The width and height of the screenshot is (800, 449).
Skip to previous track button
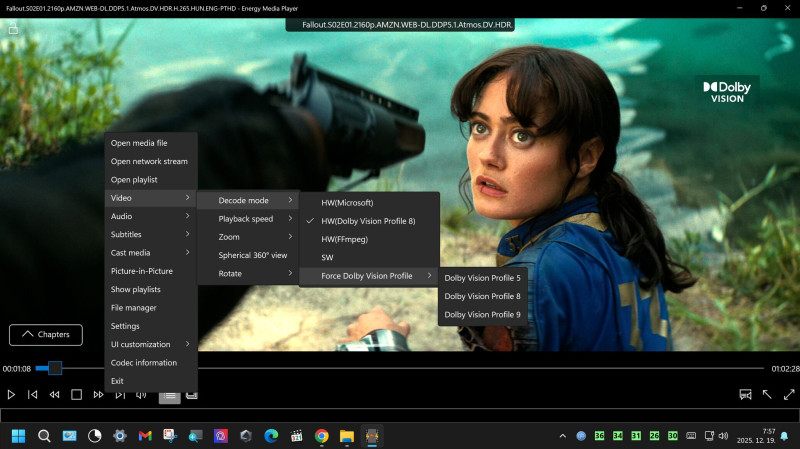[x=32, y=394]
